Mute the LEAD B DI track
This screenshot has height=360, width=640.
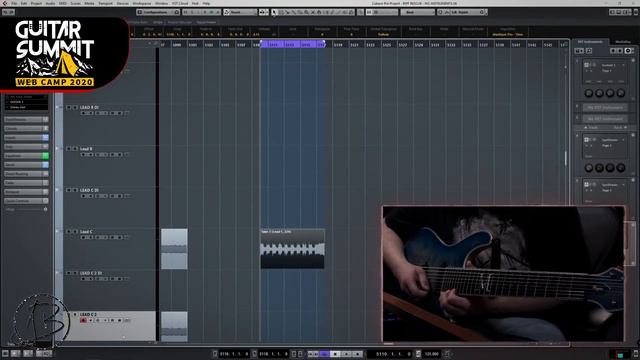pyautogui.click(x=69, y=107)
